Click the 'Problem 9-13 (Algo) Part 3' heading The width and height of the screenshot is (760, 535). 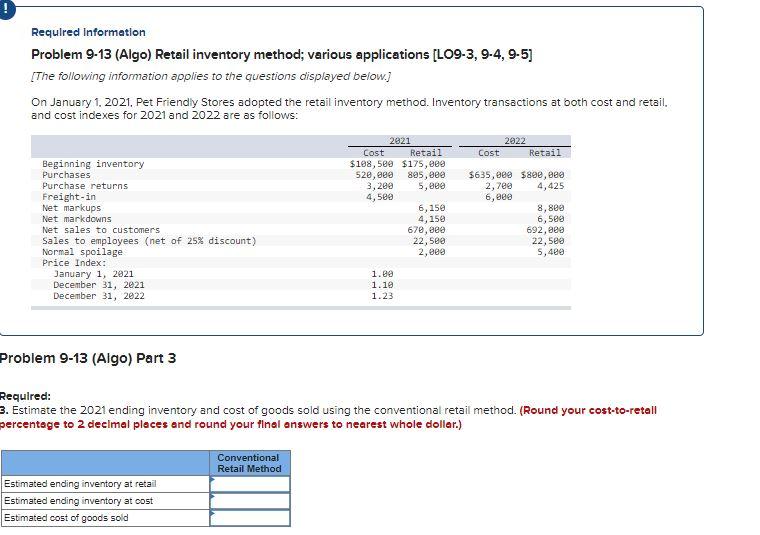tap(88, 358)
